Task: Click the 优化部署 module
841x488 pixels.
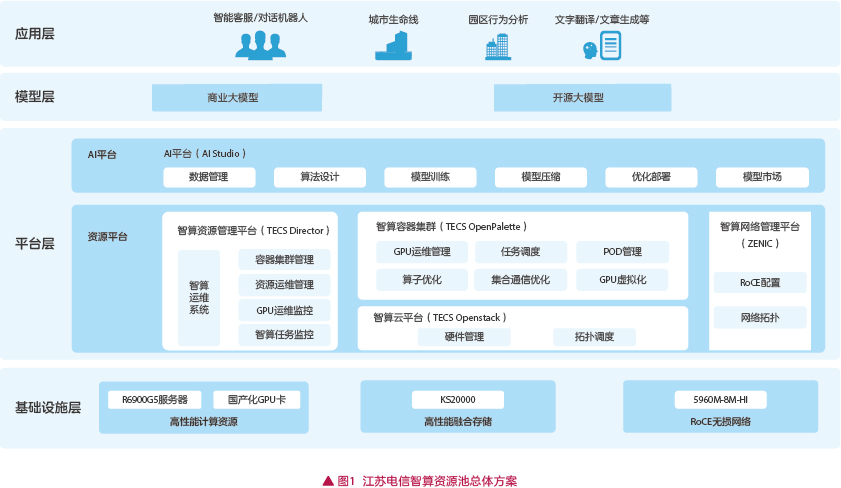Action: click(651, 177)
